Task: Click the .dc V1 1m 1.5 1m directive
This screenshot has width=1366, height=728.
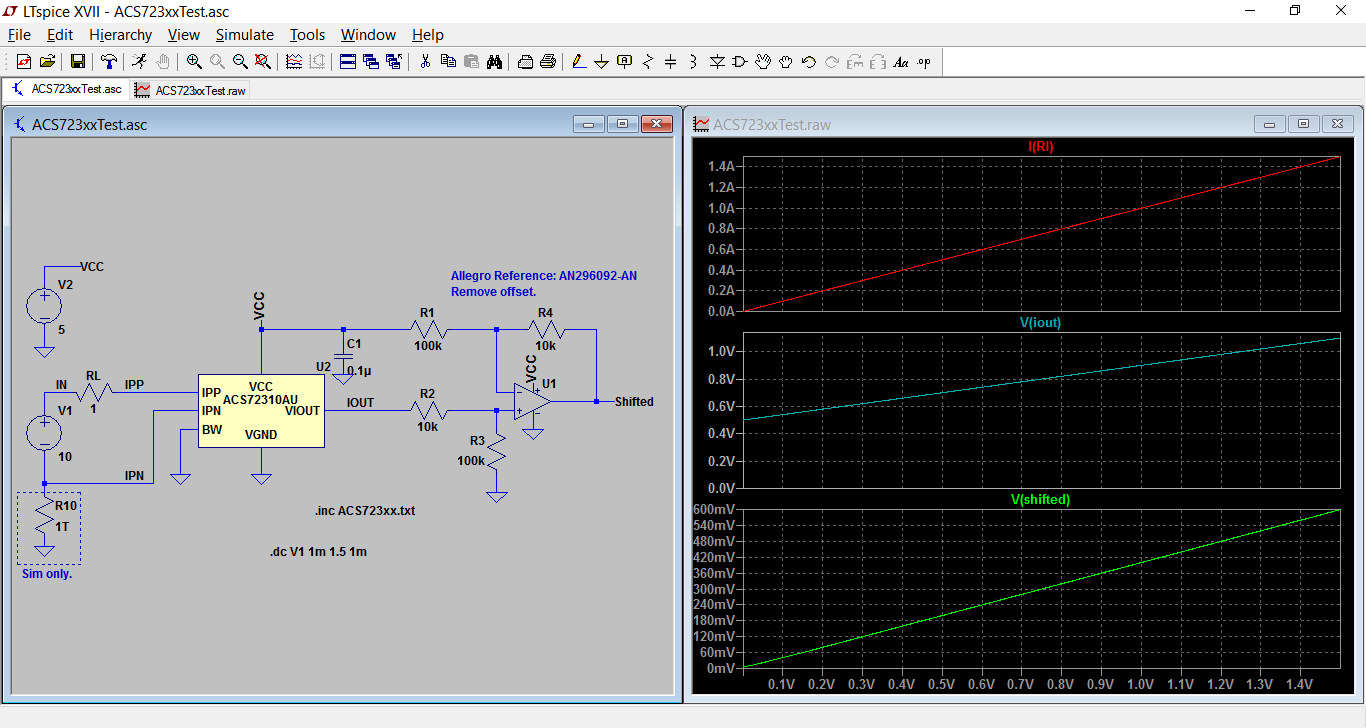Action: click(318, 551)
